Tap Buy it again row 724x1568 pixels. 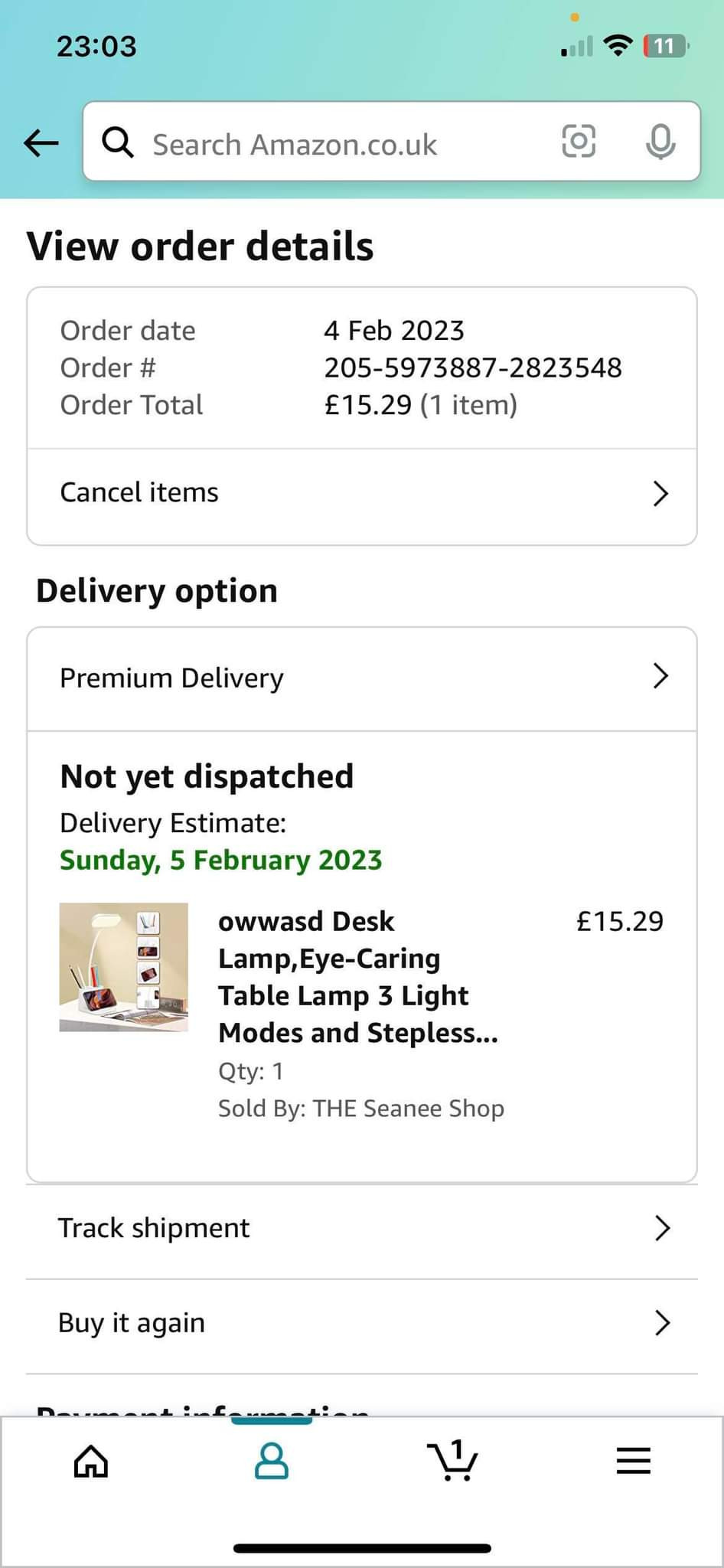click(x=132, y=1323)
